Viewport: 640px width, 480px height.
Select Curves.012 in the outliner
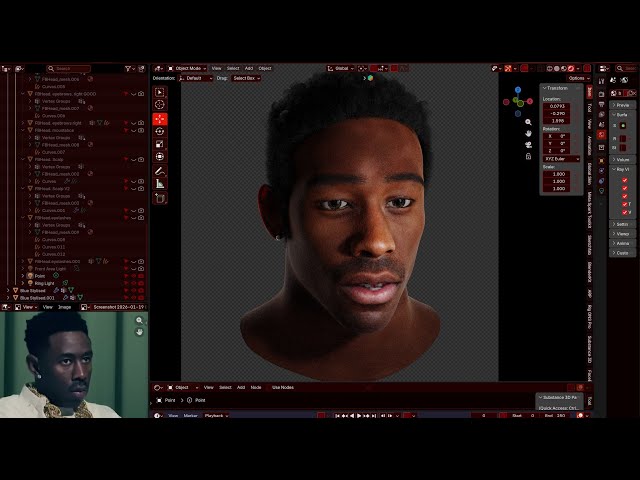point(53,254)
